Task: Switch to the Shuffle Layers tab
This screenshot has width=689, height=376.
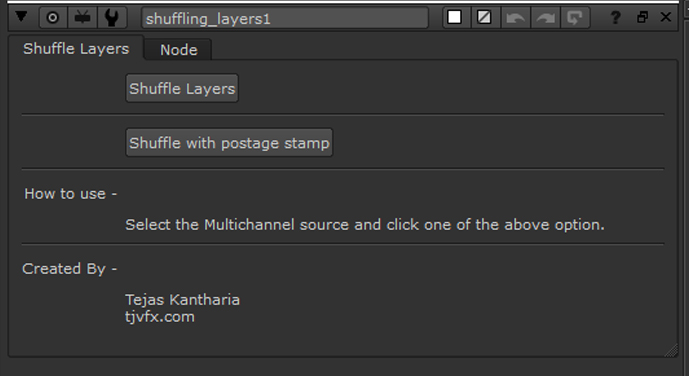Action: (x=76, y=48)
